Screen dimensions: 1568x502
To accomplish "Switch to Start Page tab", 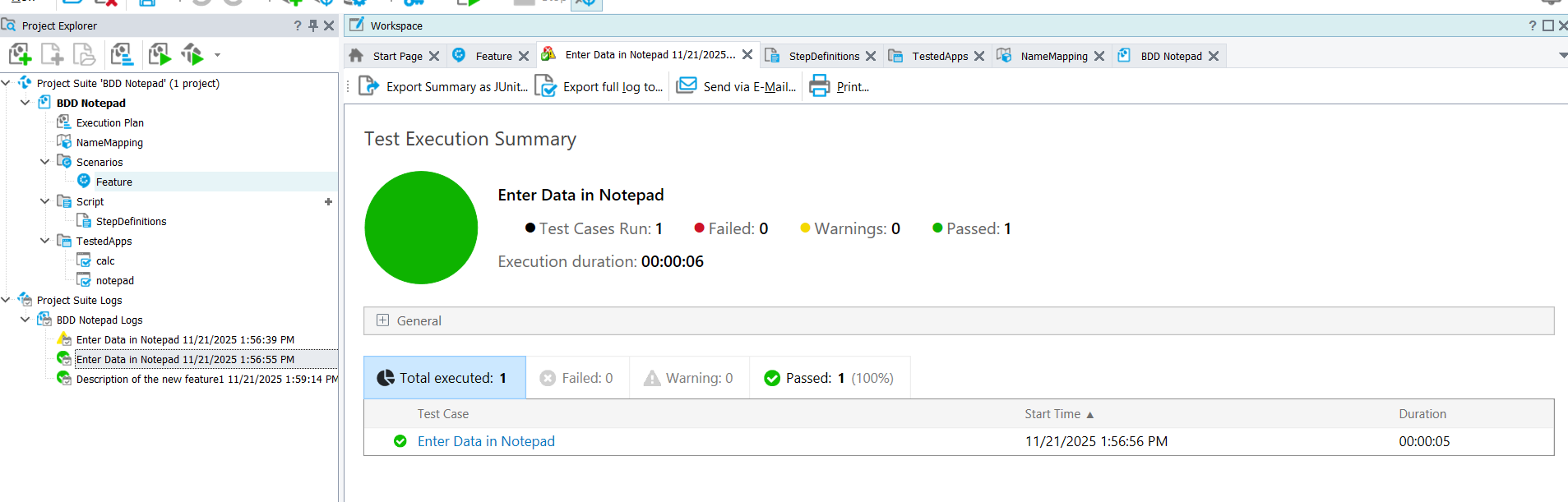I will (x=397, y=56).
